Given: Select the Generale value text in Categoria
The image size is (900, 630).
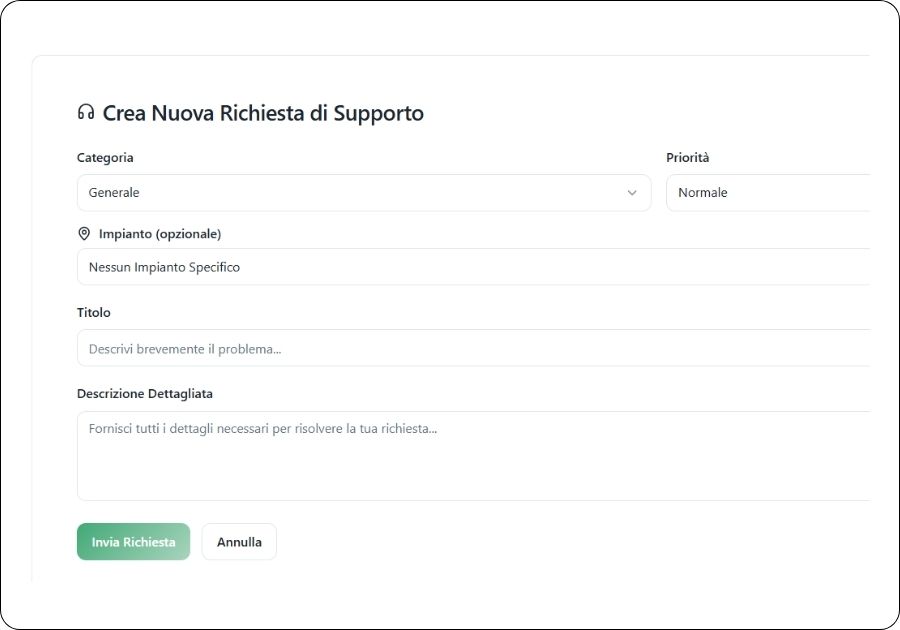Looking at the screenshot, I should click(x=114, y=193).
